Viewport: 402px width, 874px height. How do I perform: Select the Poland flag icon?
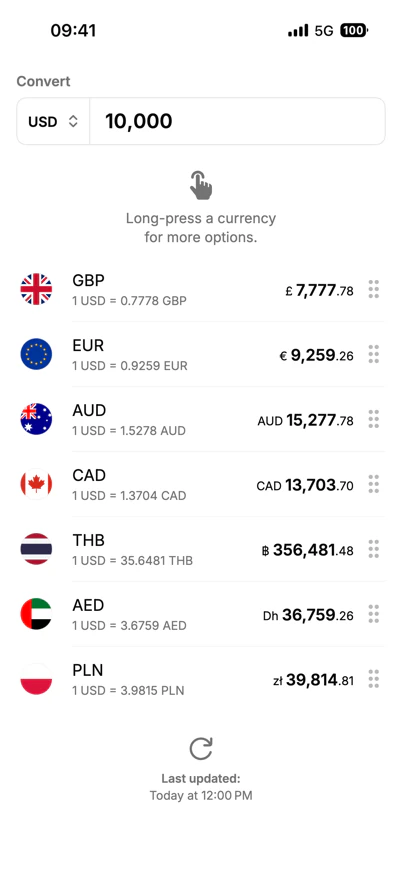tap(36, 679)
